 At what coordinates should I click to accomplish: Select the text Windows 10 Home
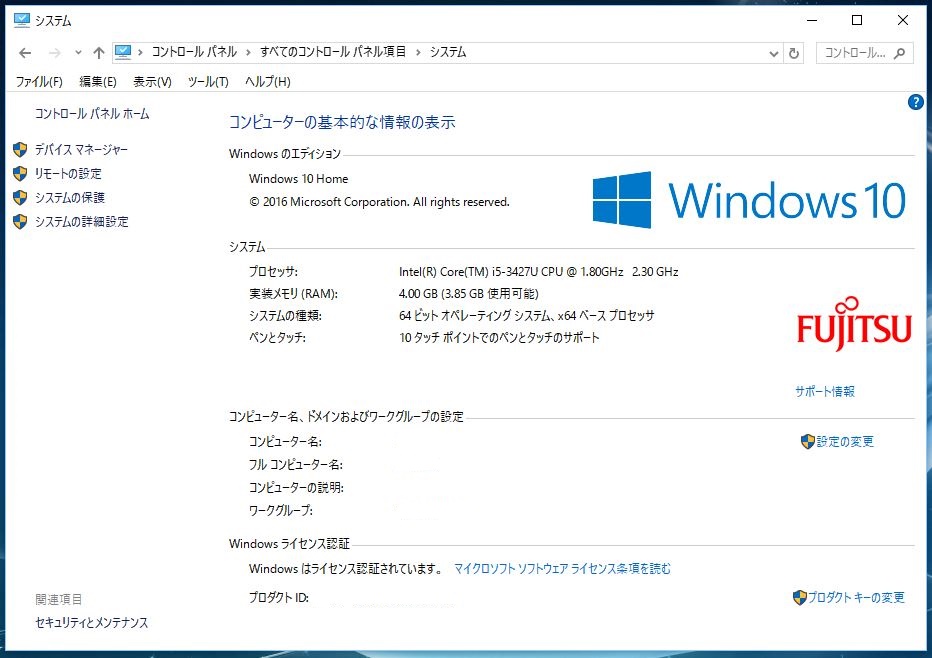298,179
